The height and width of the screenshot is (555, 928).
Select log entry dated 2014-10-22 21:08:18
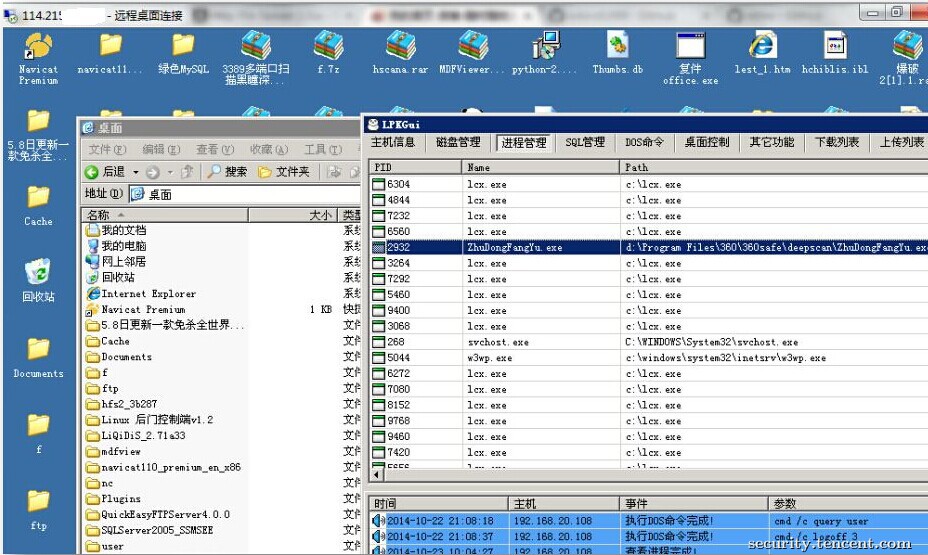(649, 521)
